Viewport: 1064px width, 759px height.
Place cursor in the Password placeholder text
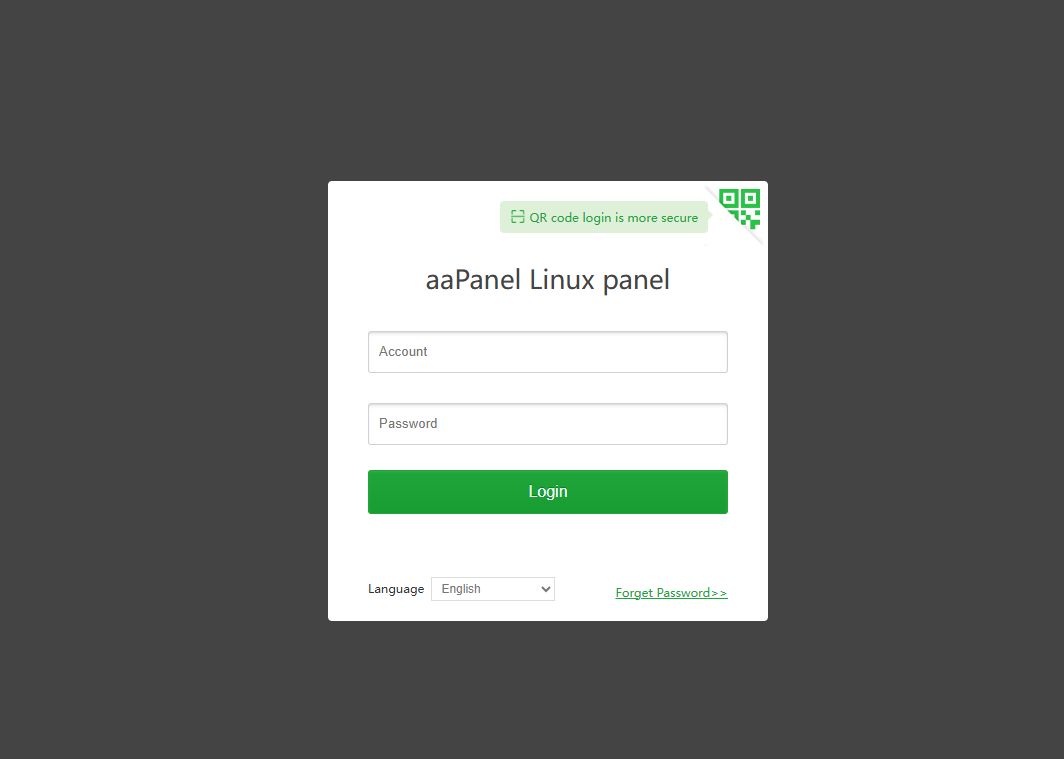point(408,424)
